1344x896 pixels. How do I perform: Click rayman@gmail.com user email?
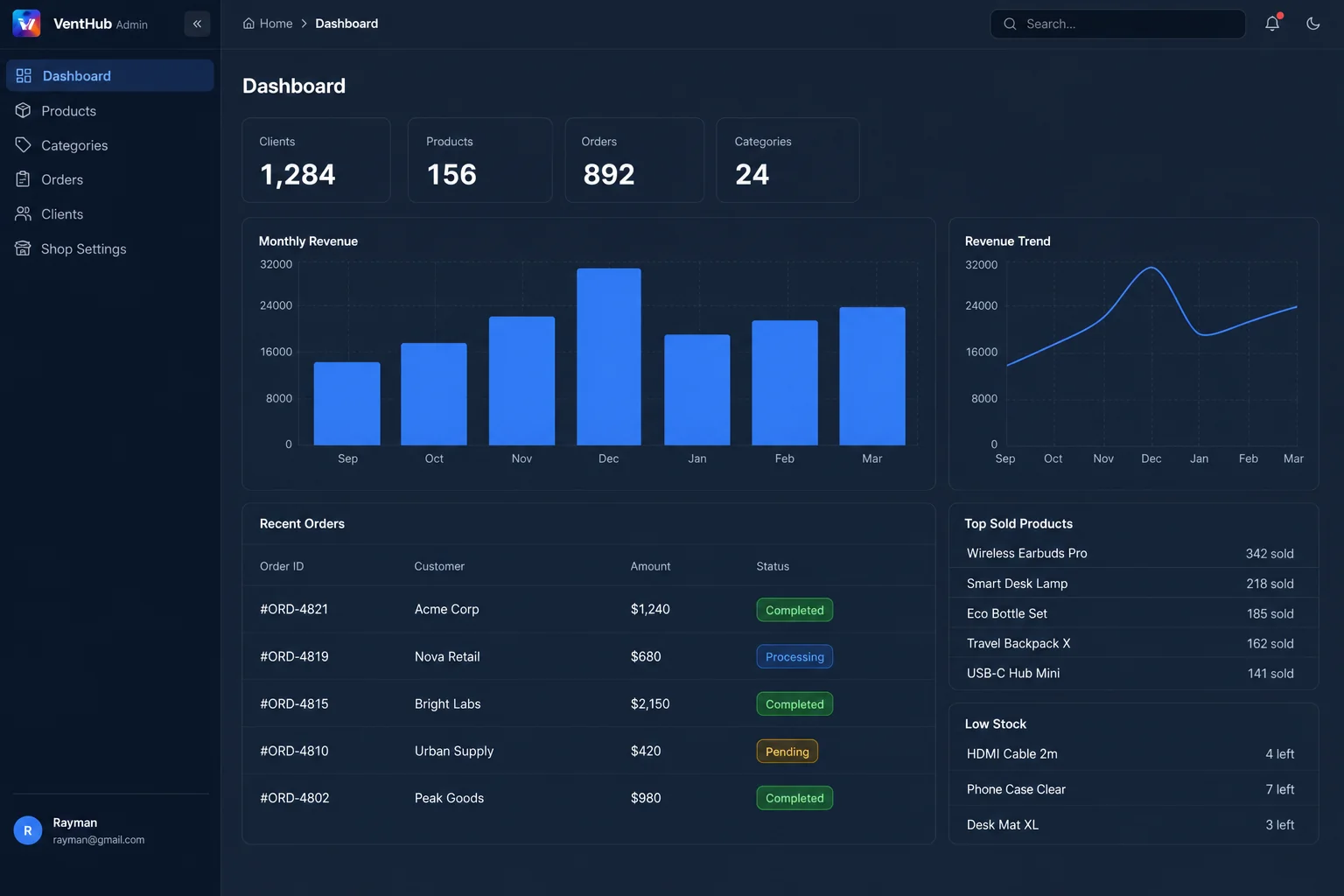tap(99, 840)
